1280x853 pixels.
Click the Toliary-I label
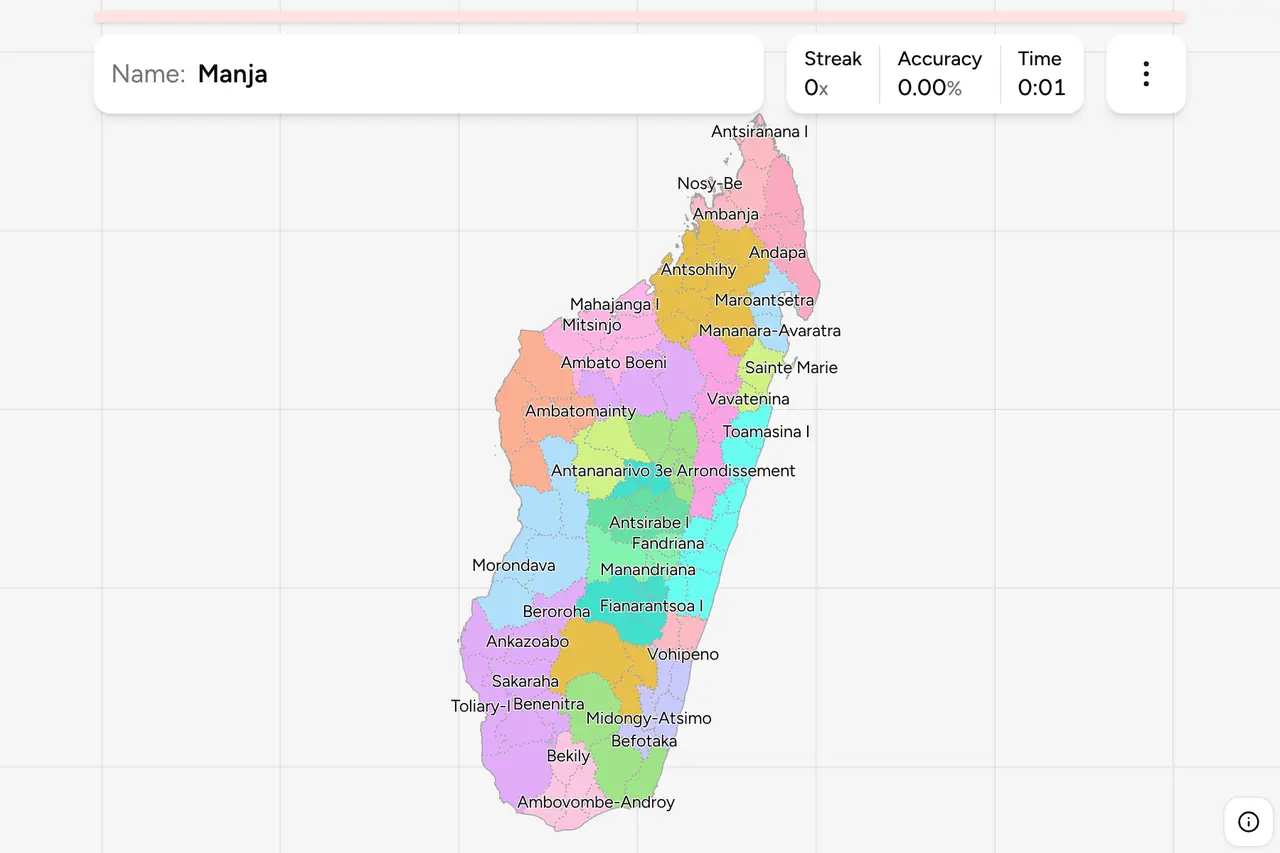[480, 706]
